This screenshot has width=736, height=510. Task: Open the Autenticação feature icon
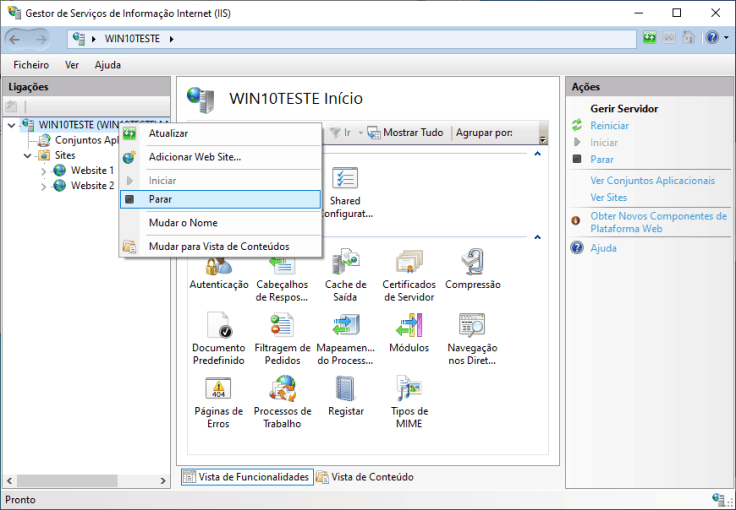click(218, 268)
